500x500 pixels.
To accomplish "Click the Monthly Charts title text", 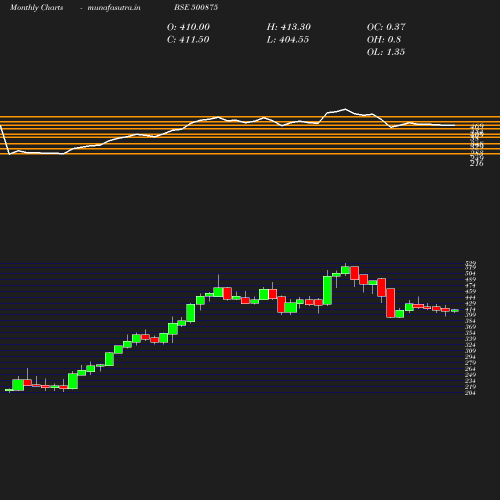I will (36, 7).
